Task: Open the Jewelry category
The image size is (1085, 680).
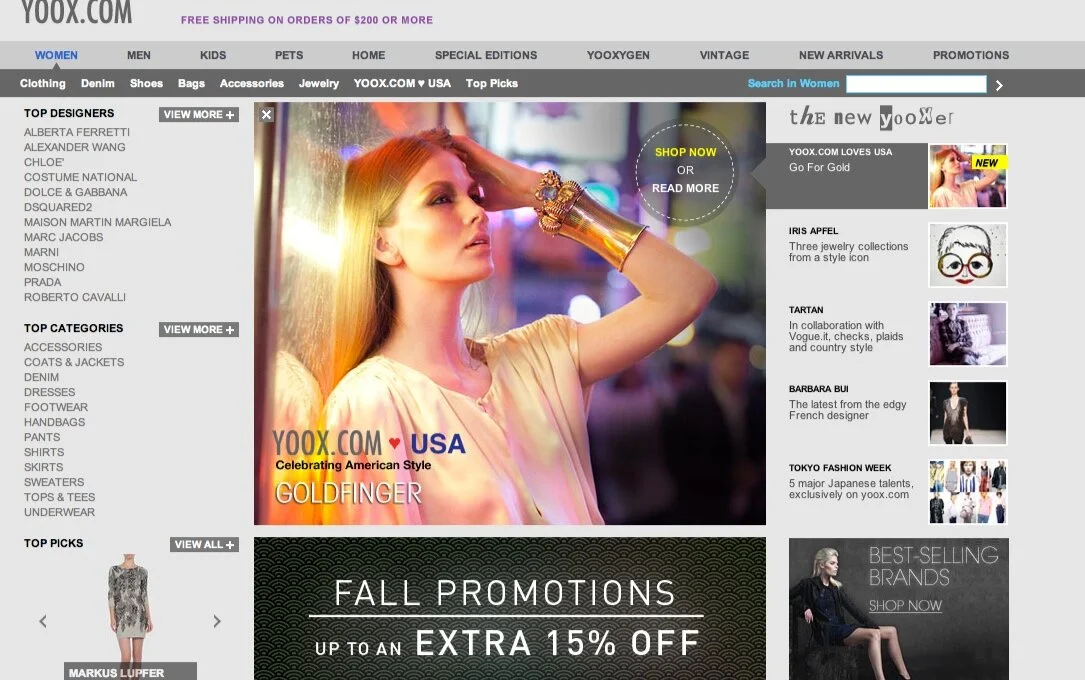Action: pos(318,84)
